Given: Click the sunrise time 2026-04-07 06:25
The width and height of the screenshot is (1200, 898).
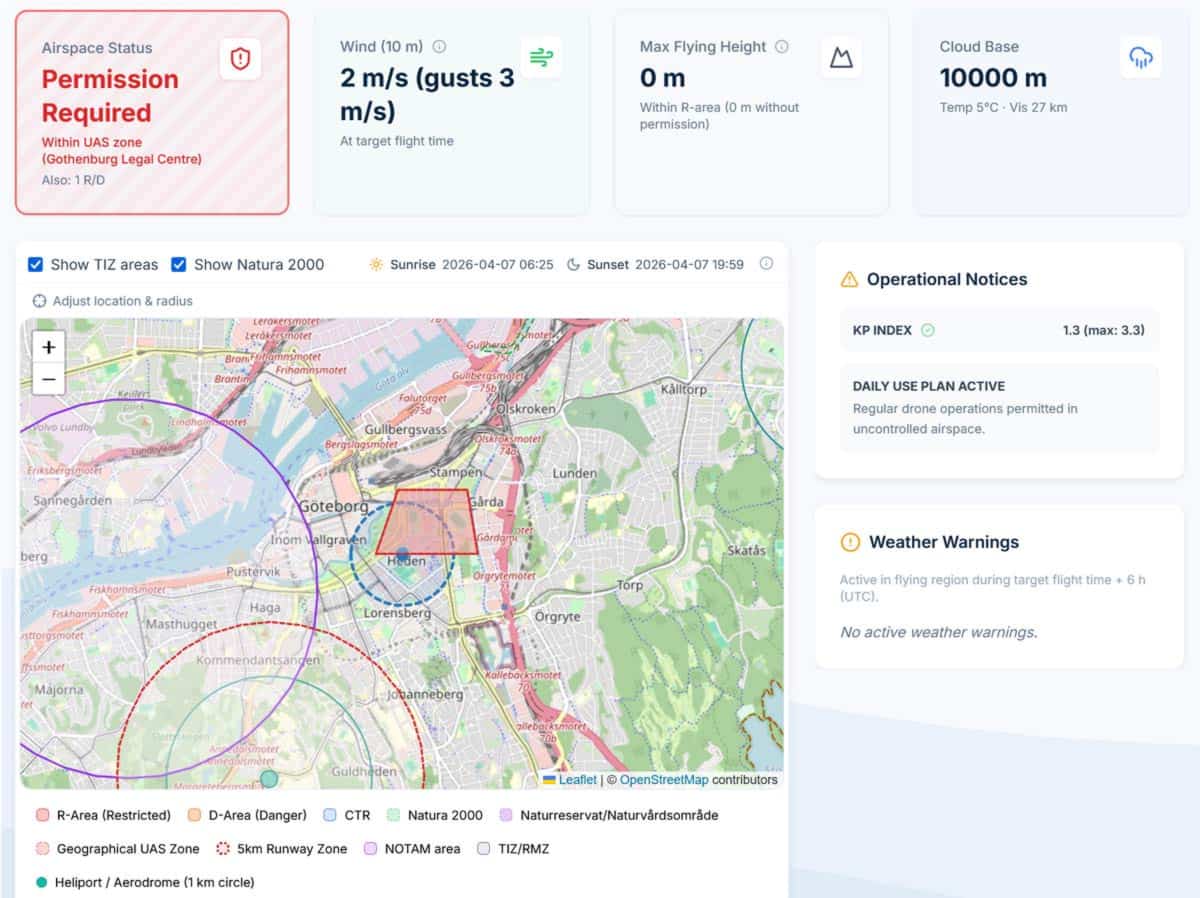Looking at the screenshot, I should pos(497,264).
